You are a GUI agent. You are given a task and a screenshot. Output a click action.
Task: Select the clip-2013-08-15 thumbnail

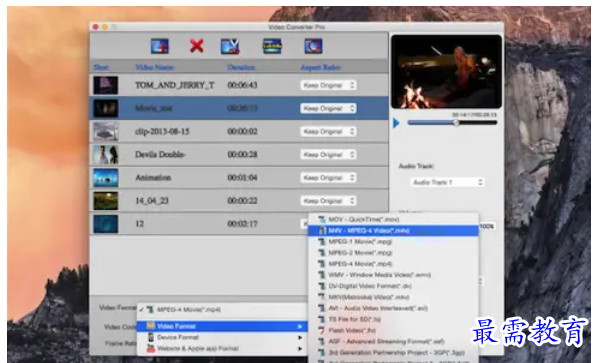pyautogui.click(x=106, y=131)
